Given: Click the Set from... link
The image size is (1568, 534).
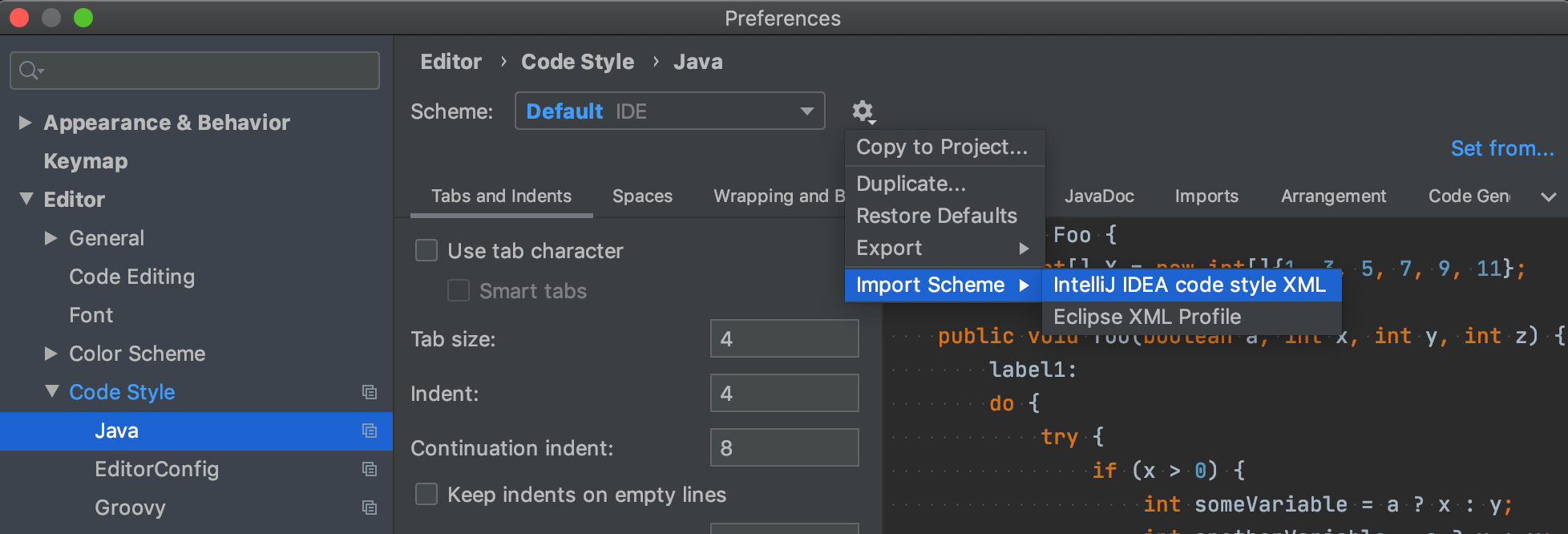Looking at the screenshot, I should click(x=1501, y=148).
